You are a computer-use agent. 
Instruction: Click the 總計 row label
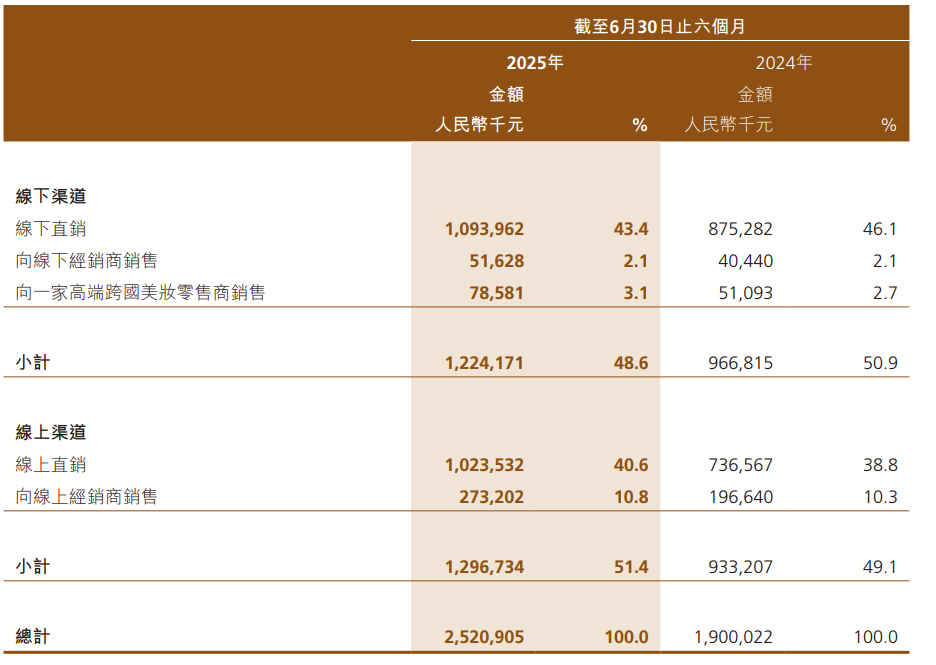(x=33, y=637)
